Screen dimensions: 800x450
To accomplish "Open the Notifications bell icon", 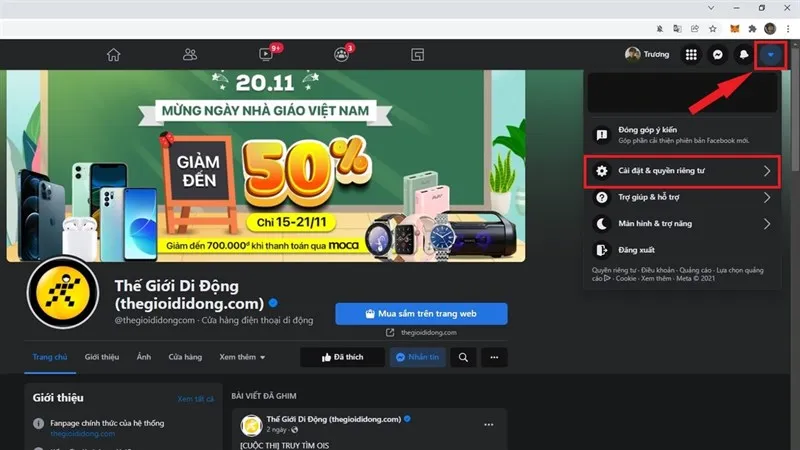I will (x=744, y=55).
